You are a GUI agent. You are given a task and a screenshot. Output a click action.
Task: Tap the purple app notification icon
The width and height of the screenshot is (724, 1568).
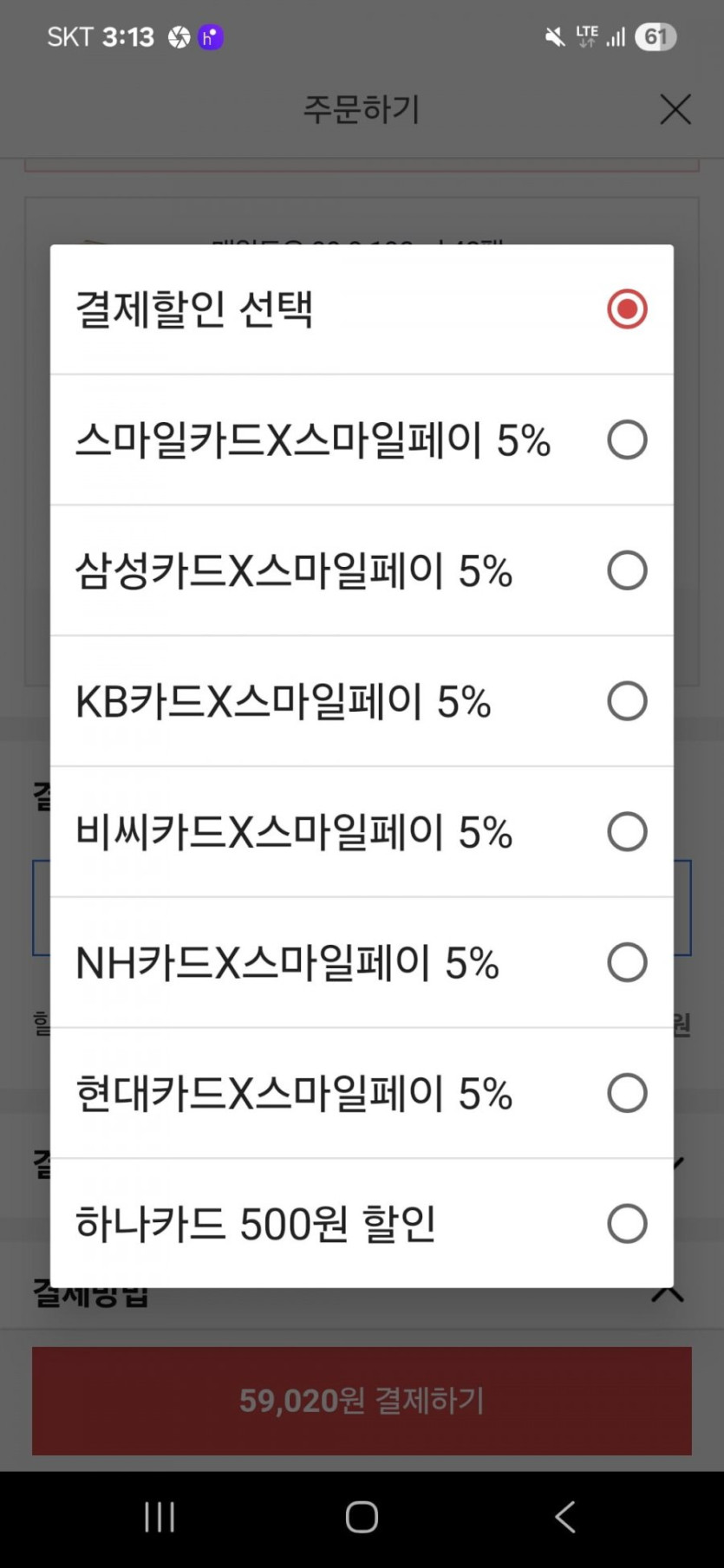tap(211, 36)
